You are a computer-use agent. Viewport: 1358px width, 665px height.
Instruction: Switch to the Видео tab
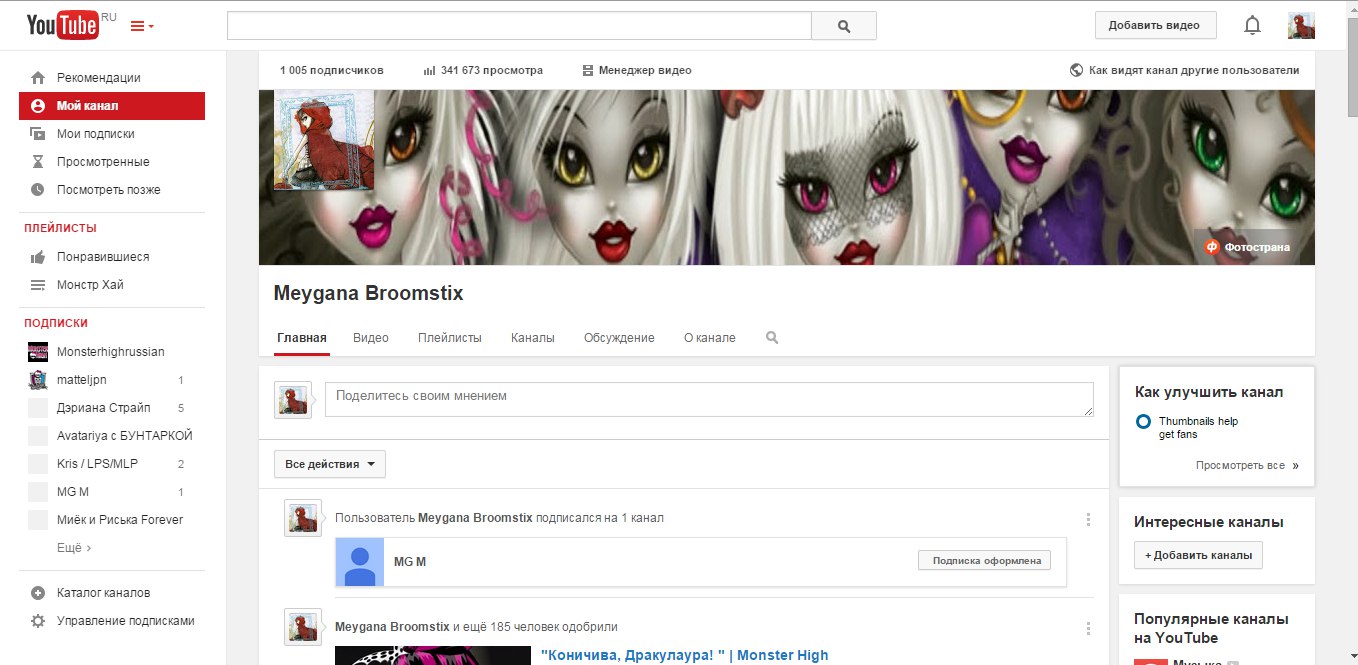(371, 338)
